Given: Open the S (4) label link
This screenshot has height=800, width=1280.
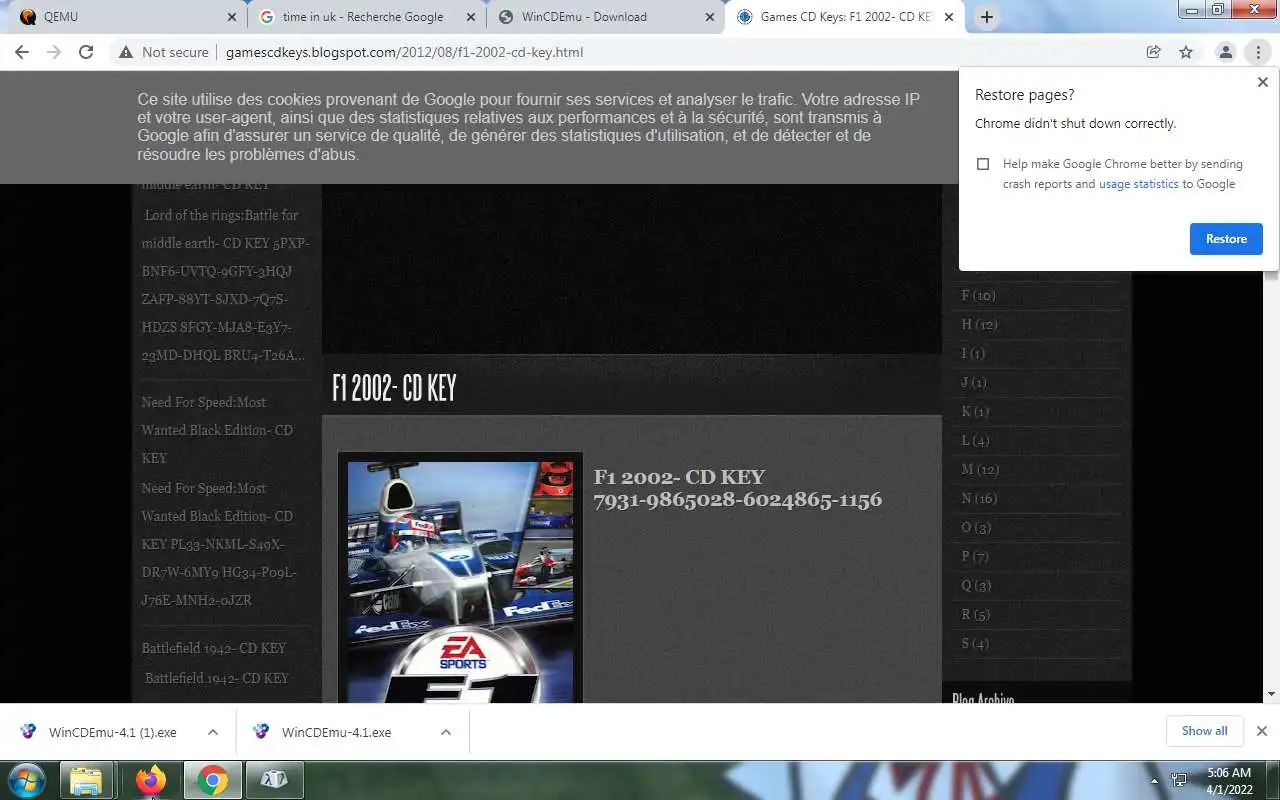Looking at the screenshot, I should [x=975, y=643].
